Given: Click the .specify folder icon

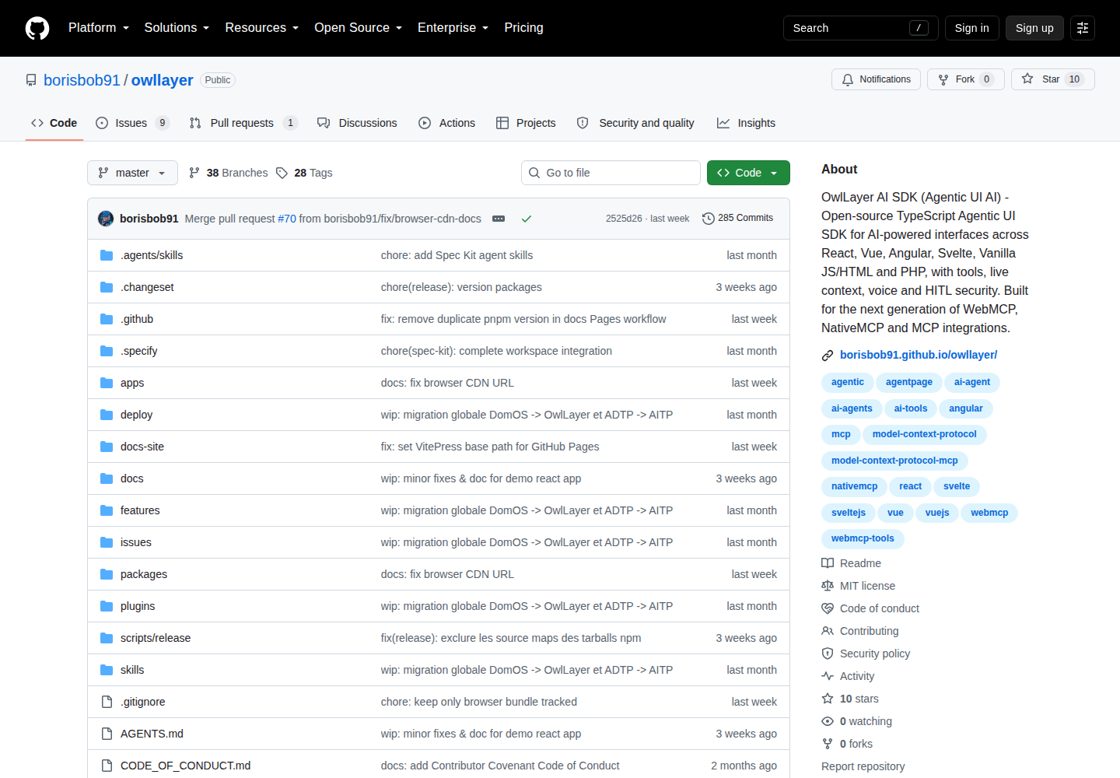Looking at the screenshot, I should point(106,351).
